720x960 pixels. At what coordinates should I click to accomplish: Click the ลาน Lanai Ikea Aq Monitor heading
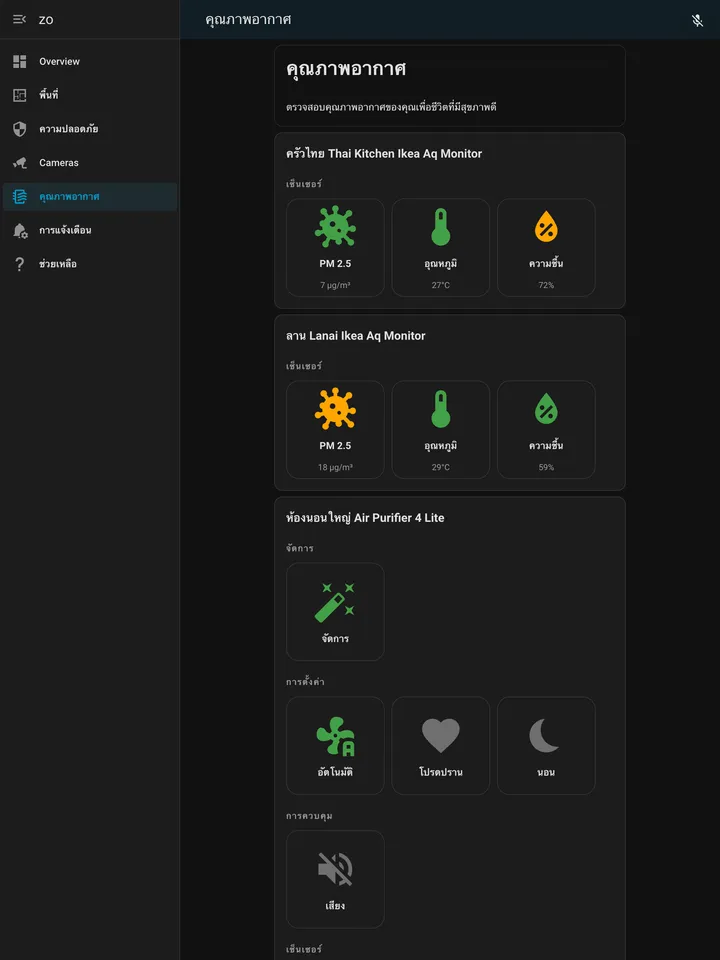pos(356,336)
